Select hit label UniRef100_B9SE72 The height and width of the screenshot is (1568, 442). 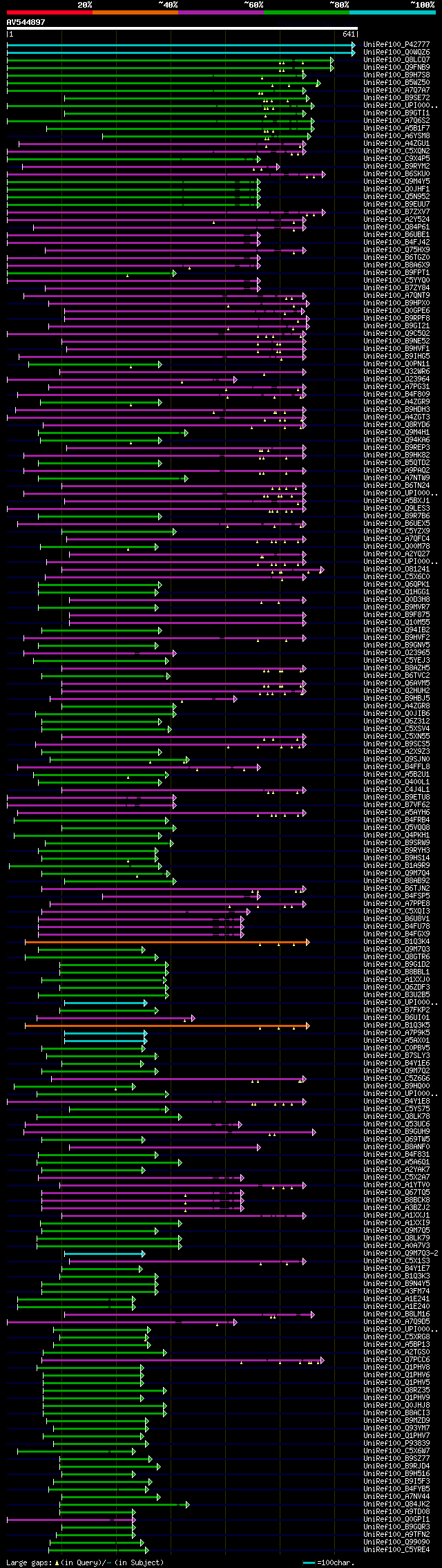point(396,98)
